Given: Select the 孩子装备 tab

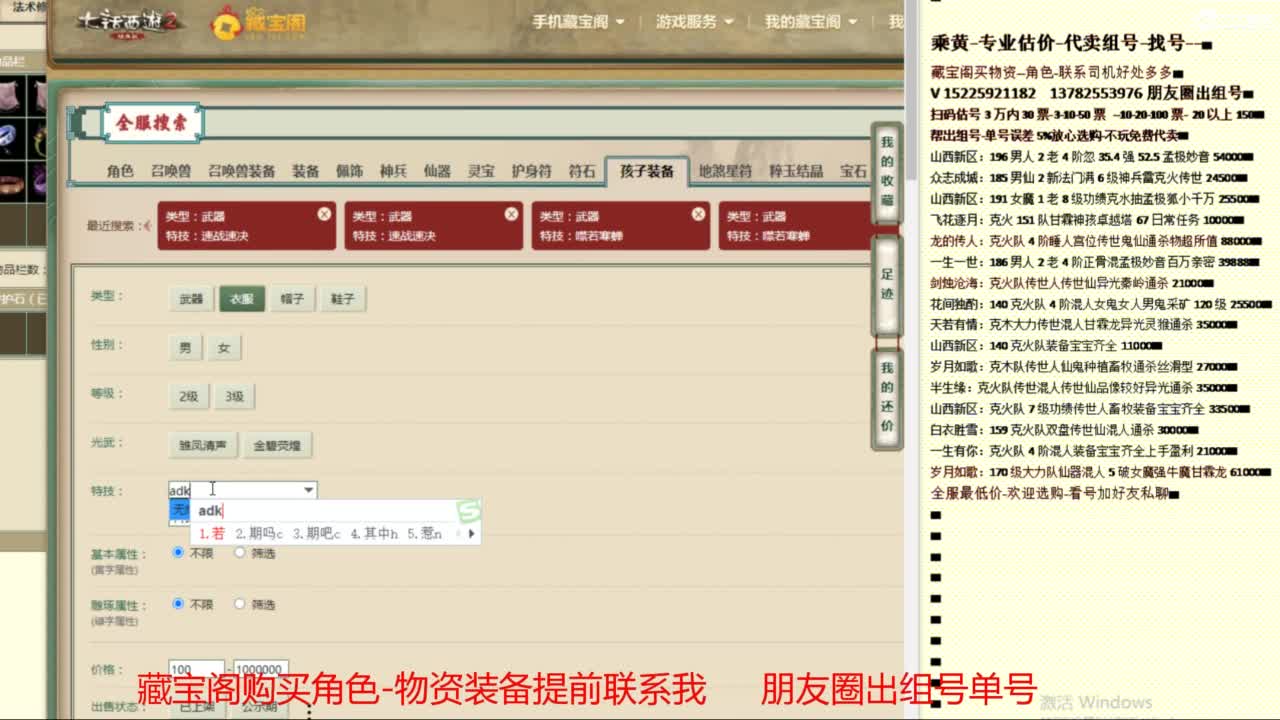Looking at the screenshot, I should pos(647,171).
